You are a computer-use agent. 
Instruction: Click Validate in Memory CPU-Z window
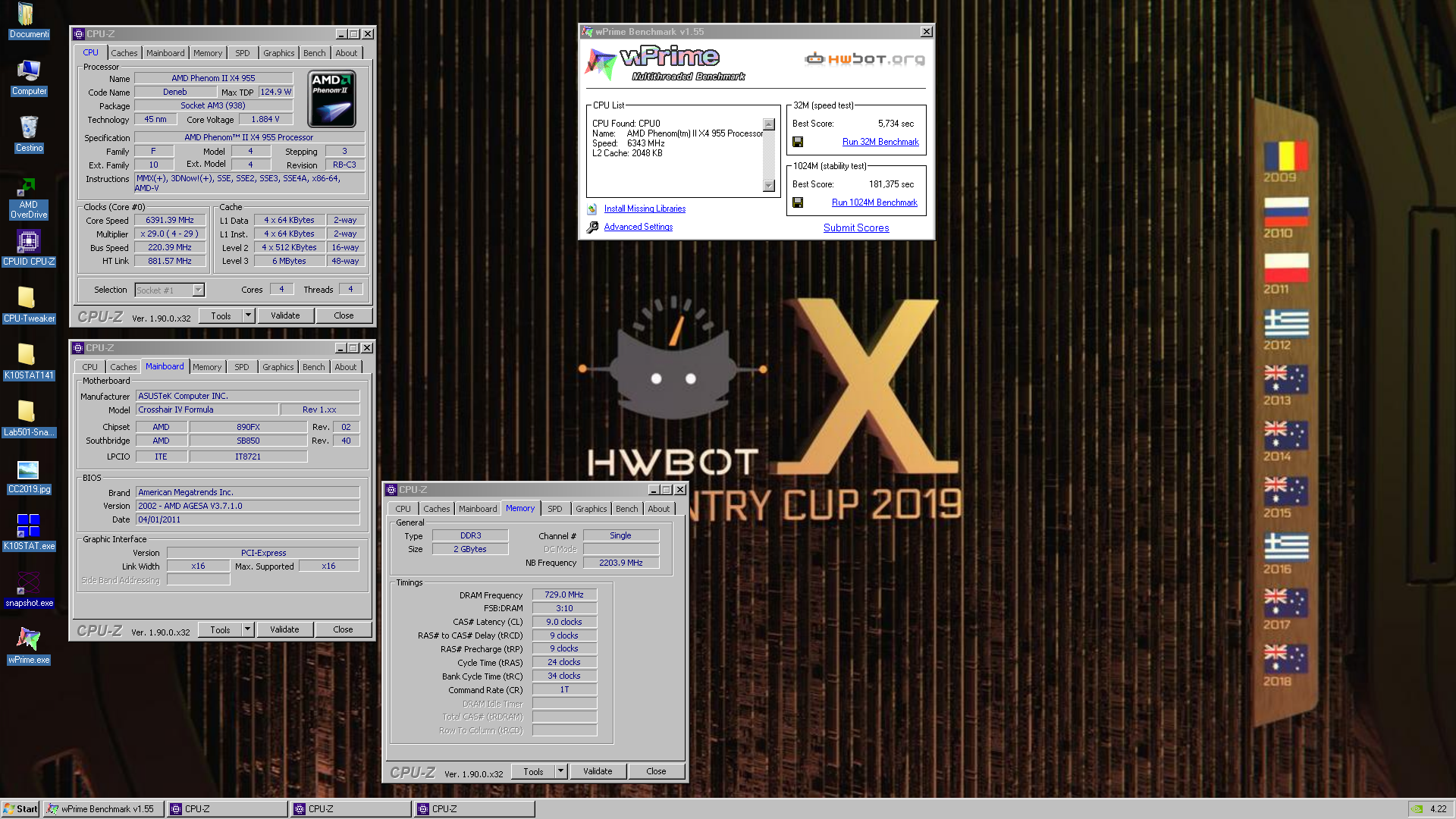click(598, 771)
